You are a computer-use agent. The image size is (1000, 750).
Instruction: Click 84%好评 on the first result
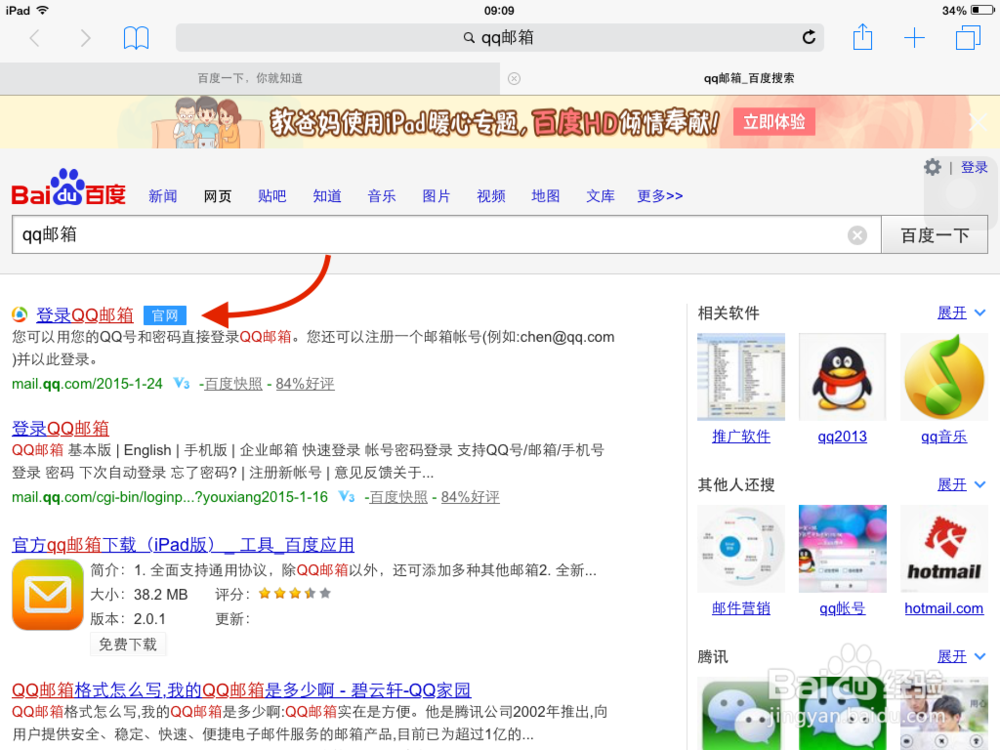coord(305,384)
